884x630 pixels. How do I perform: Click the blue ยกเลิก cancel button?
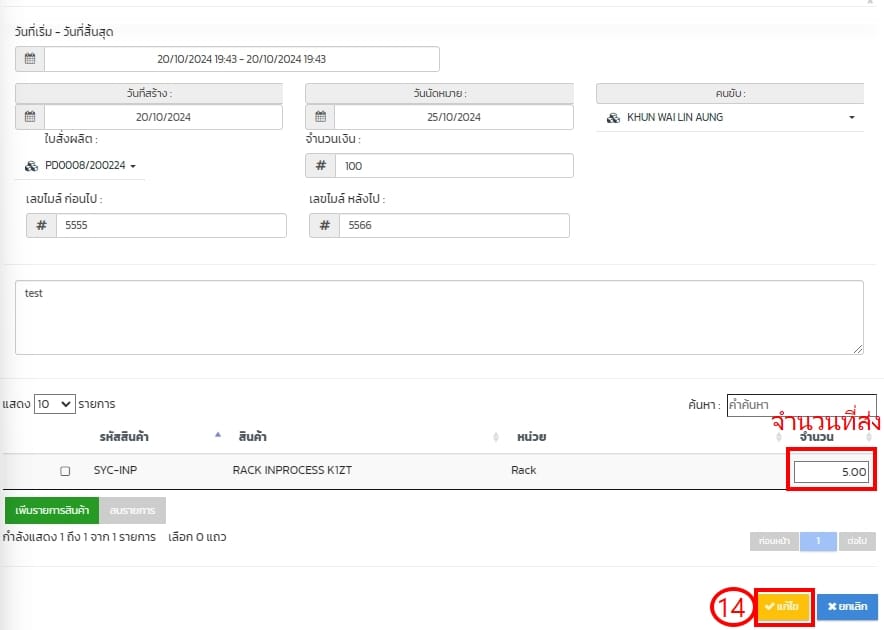point(847,607)
